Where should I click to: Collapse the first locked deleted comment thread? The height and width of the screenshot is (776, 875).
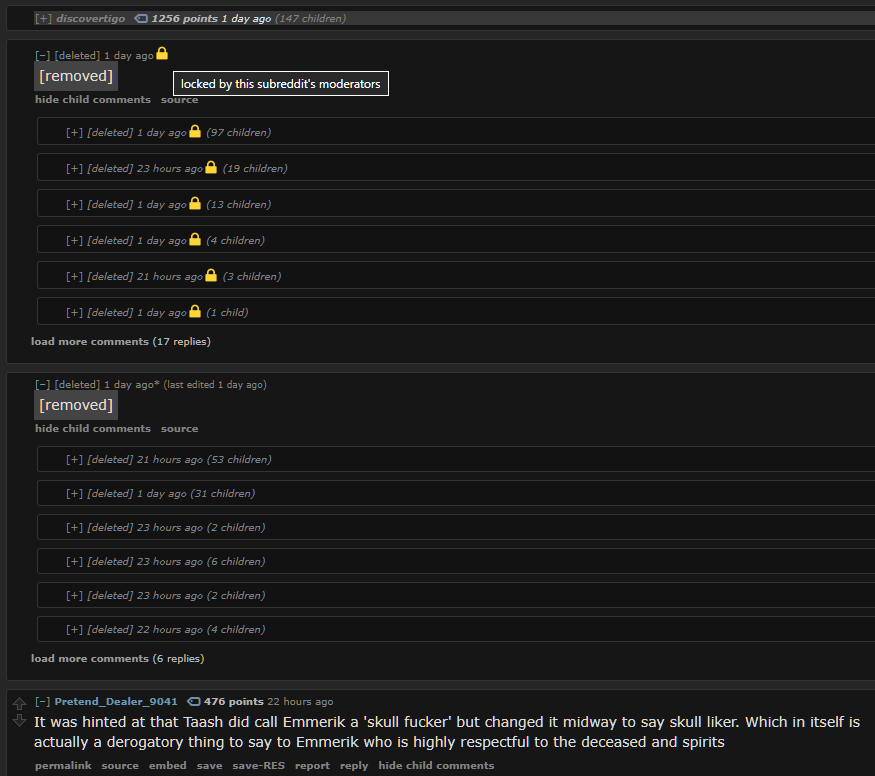point(42,56)
